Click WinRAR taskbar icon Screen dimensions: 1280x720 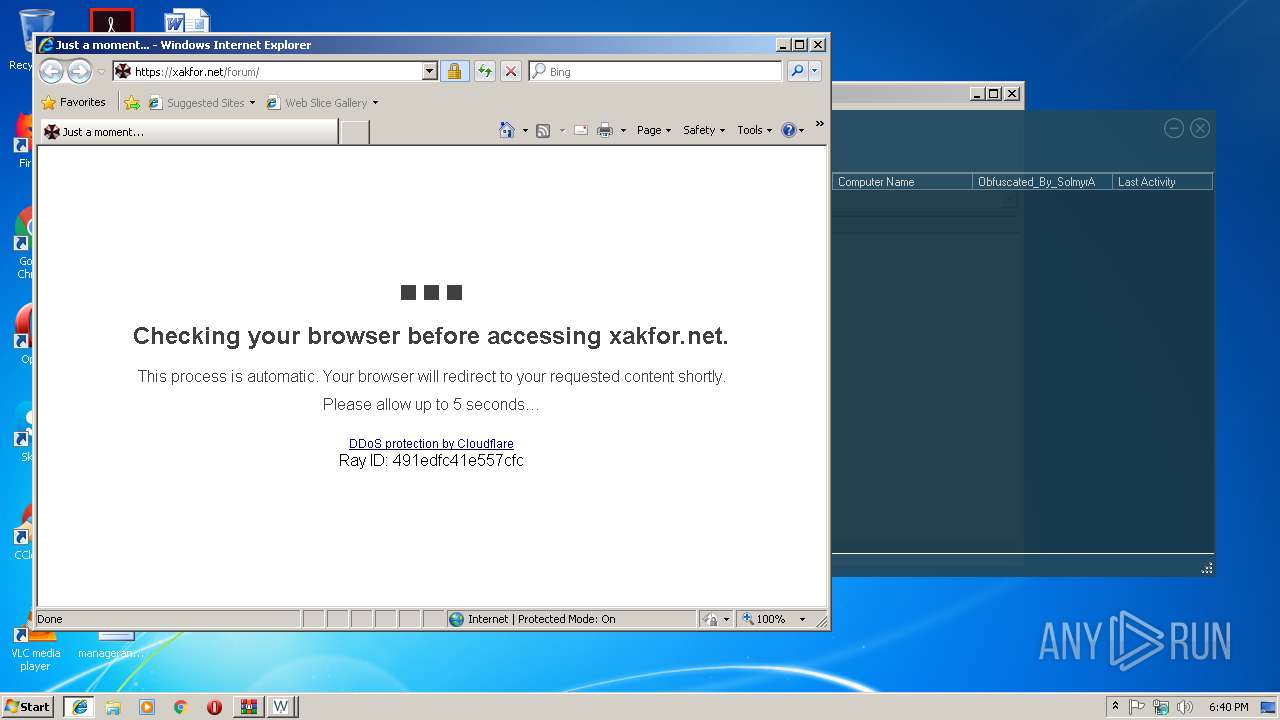point(248,706)
